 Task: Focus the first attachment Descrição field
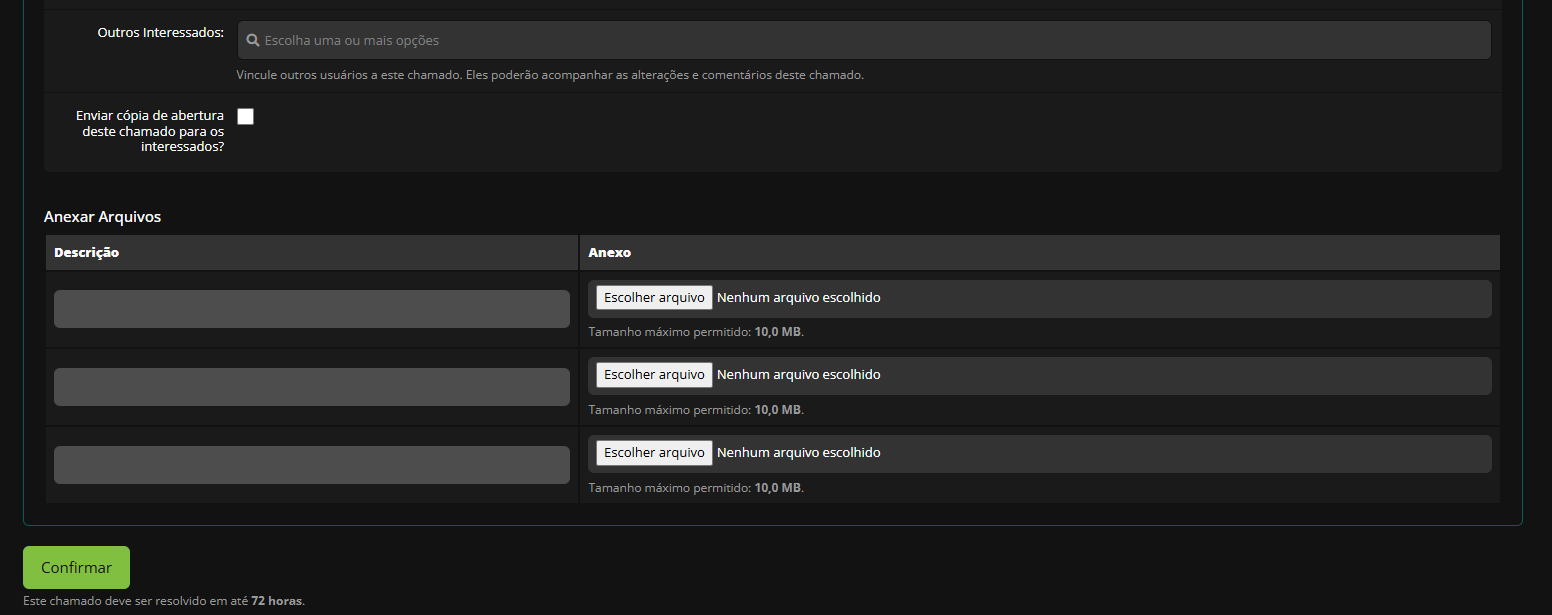click(312, 309)
